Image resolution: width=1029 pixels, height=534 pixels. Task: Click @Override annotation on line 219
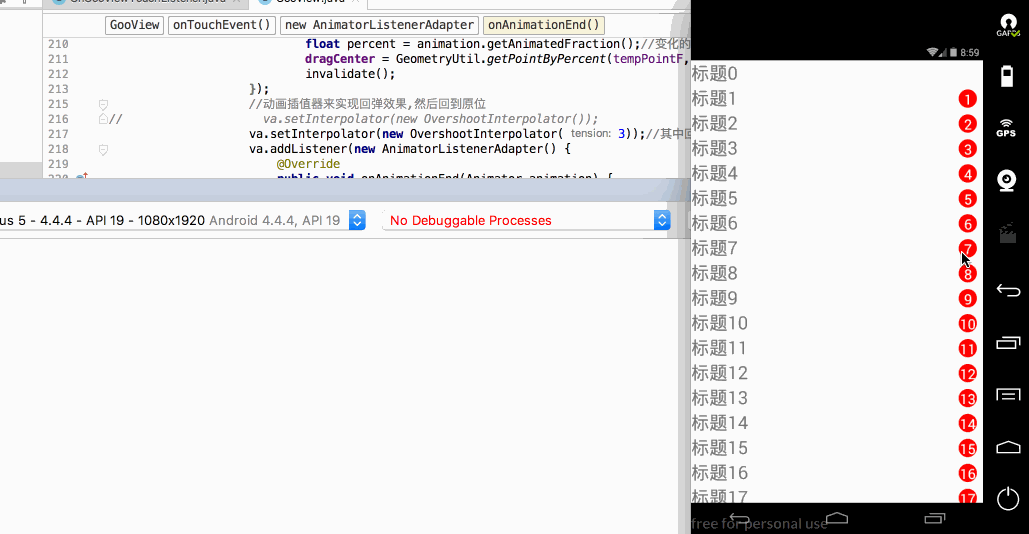[308, 164]
